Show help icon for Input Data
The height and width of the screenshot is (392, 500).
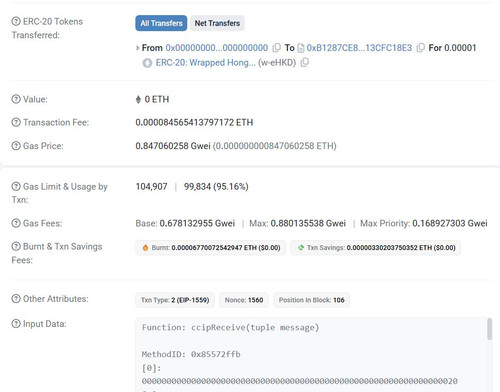[x=16, y=324]
